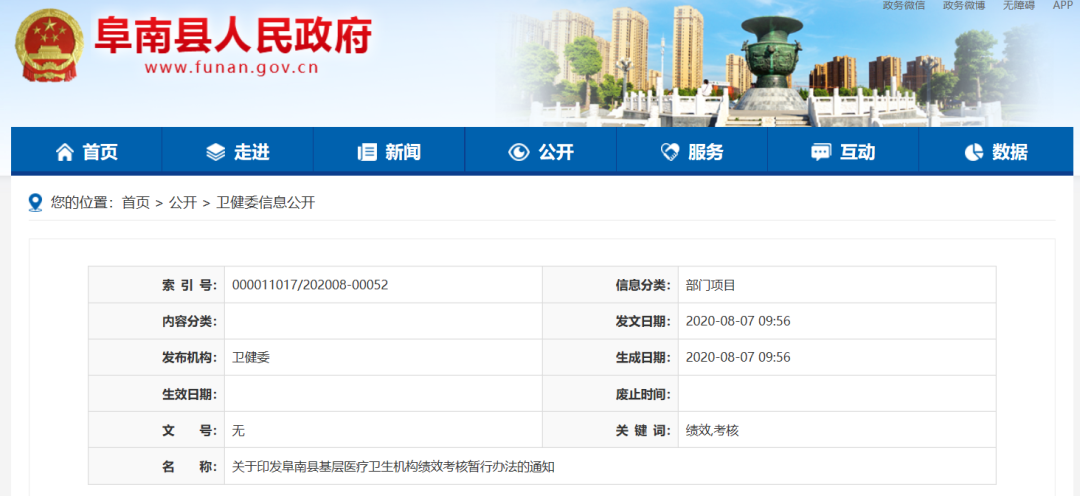Click the 关键词 label
1080x496 pixels.
tap(643, 431)
